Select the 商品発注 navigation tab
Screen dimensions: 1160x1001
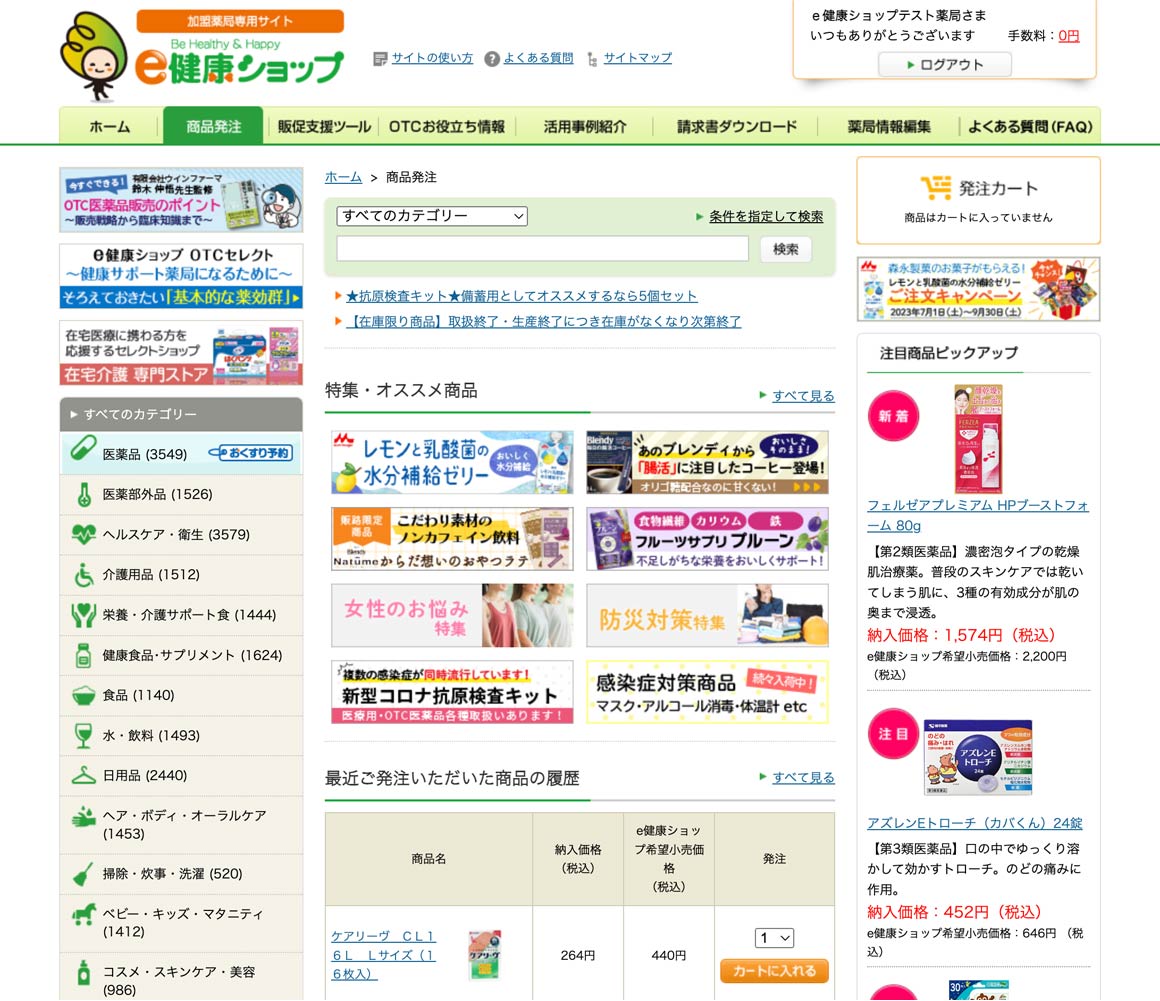pyautogui.click(x=213, y=127)
